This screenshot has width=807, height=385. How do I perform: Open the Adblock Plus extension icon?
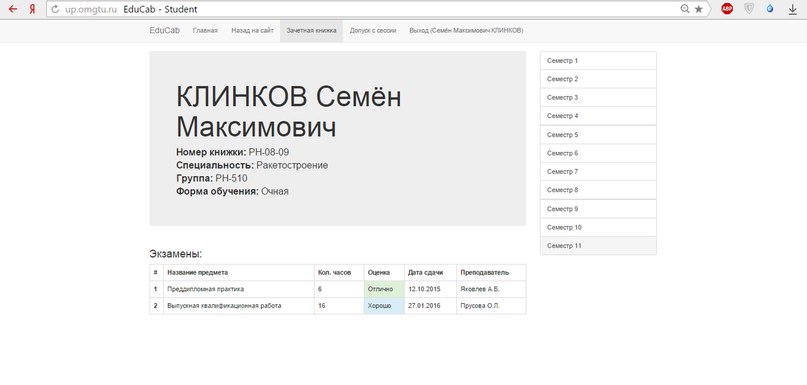coord(727,9)
